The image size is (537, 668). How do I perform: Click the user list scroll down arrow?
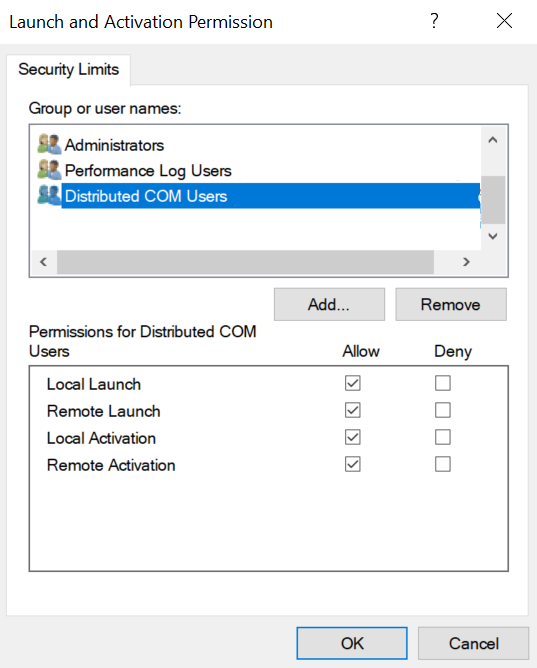tap(493, 236)
